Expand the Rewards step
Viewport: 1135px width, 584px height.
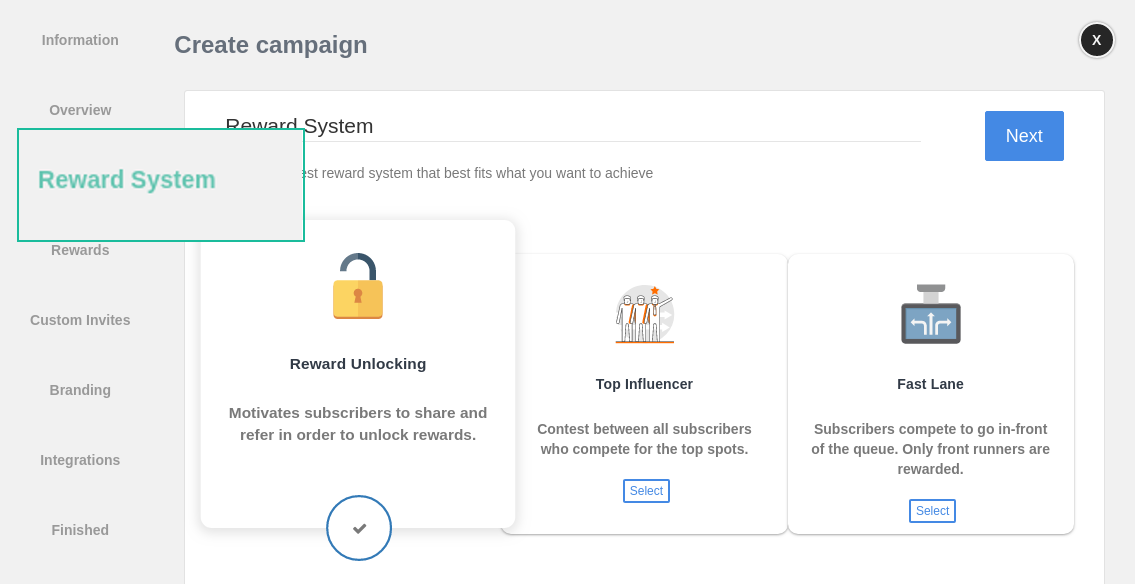(80, 250)
